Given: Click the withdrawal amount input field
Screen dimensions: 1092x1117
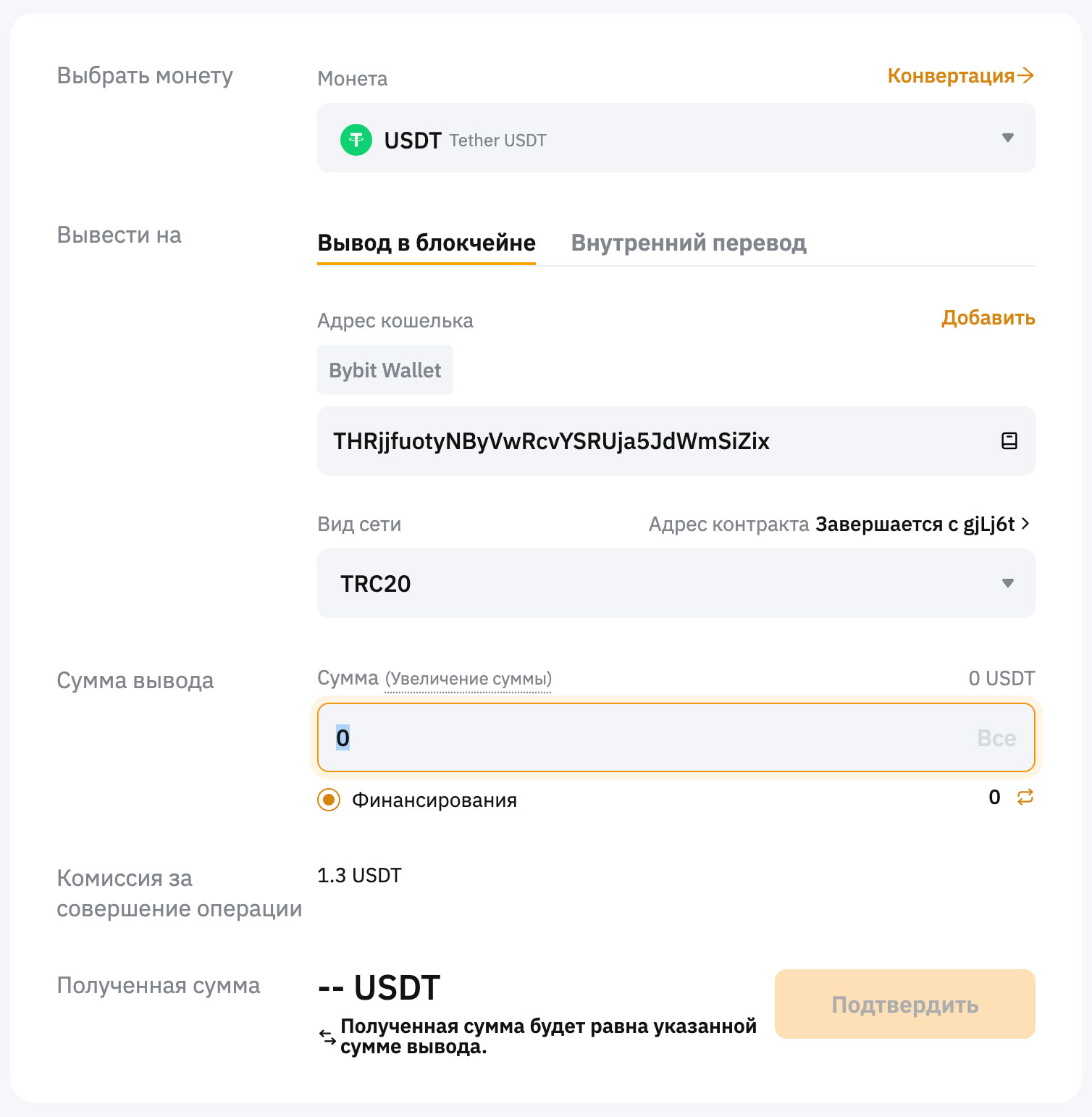Looking at the screenshot, I should (x=652, y=738).
